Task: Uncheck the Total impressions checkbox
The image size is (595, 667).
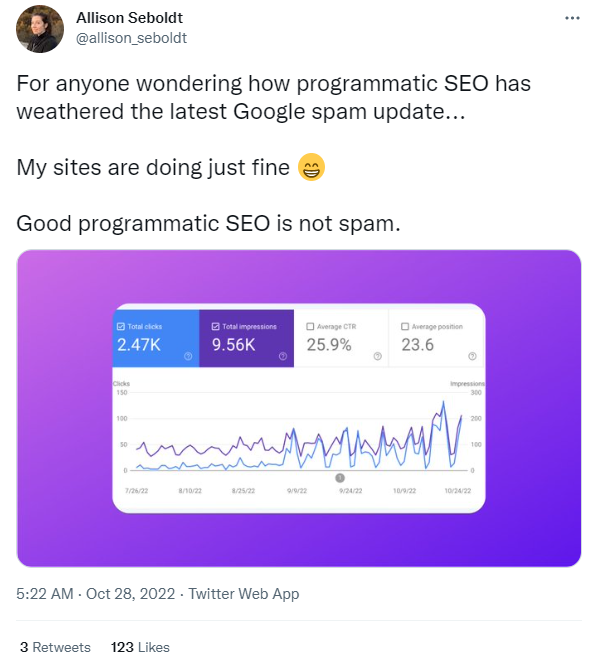Action: pos(216,326)
